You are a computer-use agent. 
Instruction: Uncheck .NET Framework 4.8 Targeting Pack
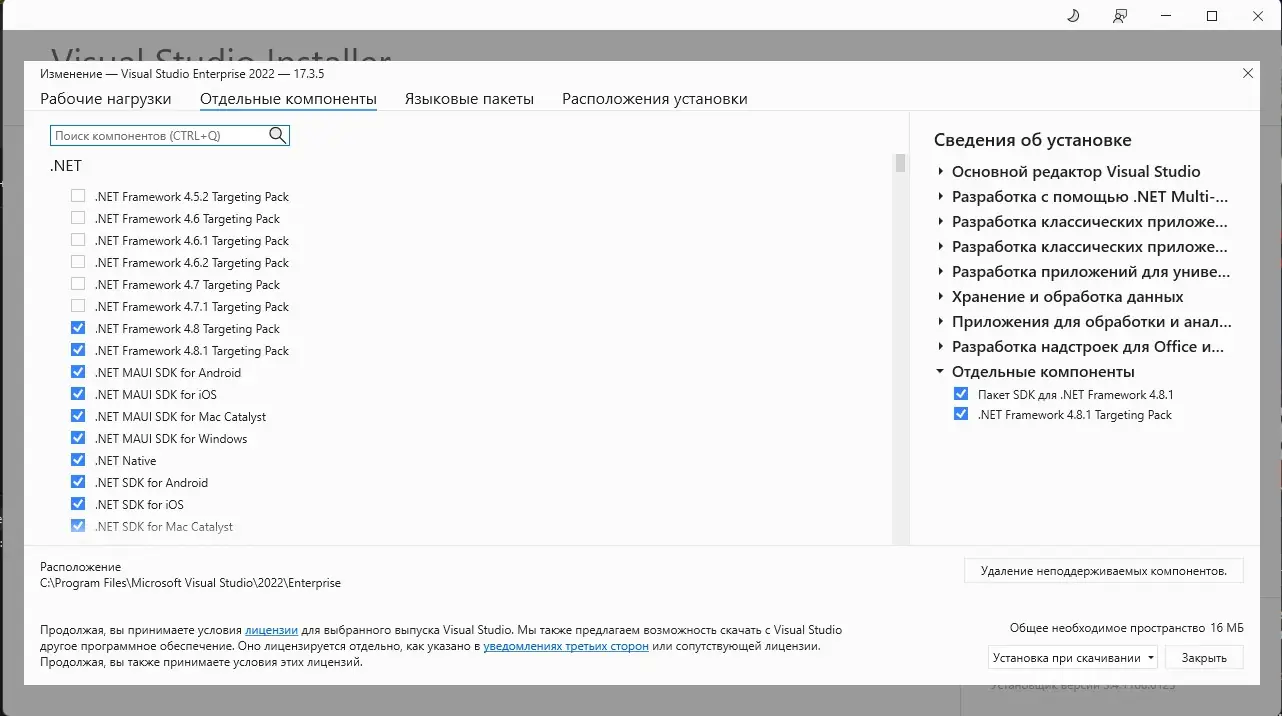78,328
